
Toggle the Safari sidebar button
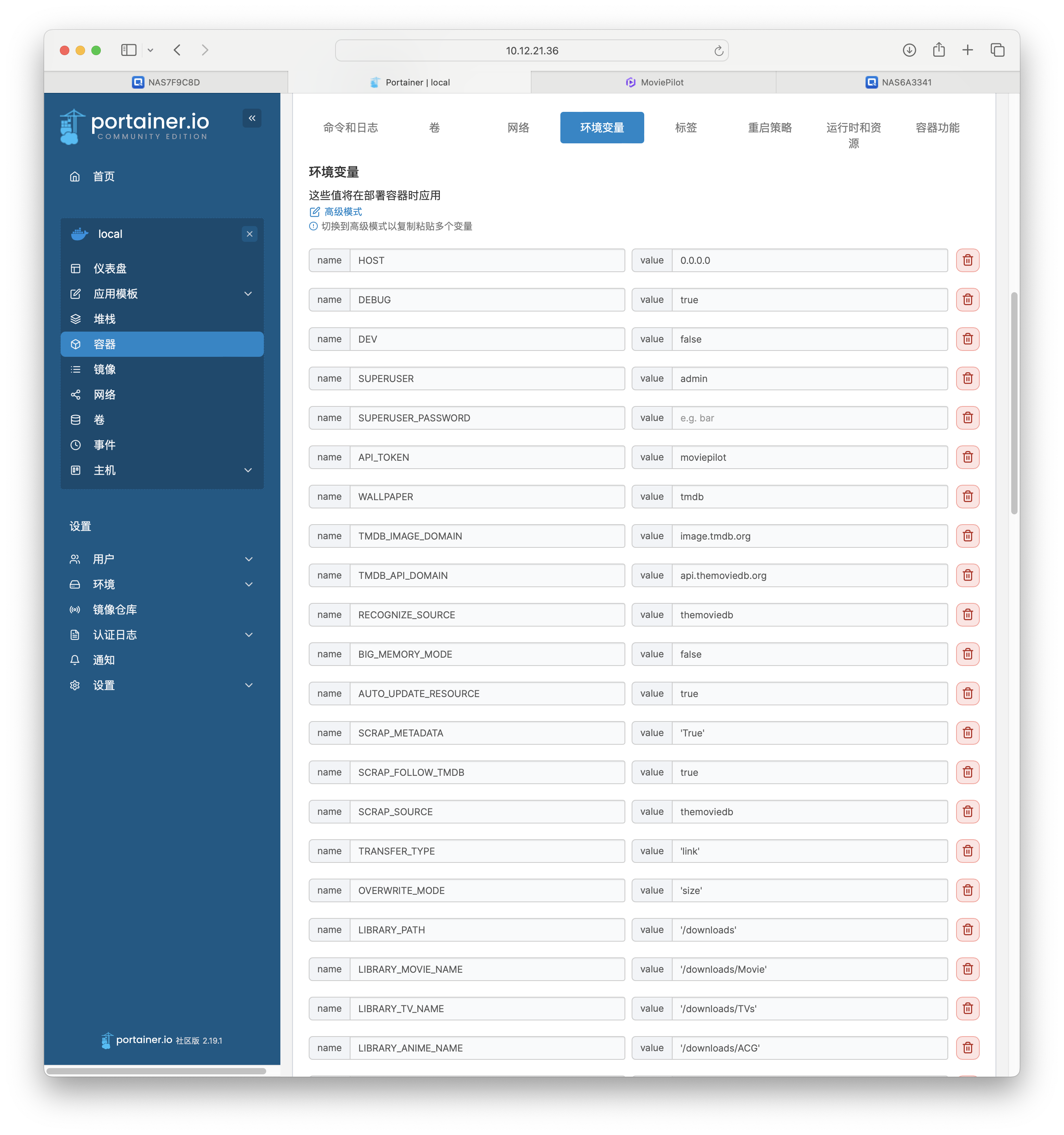[x=128, y=50]
